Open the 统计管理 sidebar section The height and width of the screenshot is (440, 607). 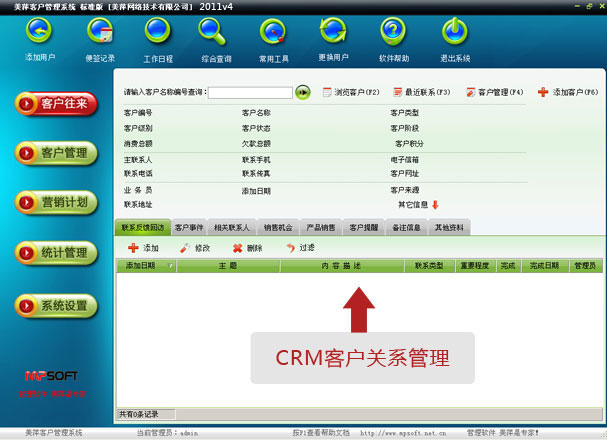point(56,253)
